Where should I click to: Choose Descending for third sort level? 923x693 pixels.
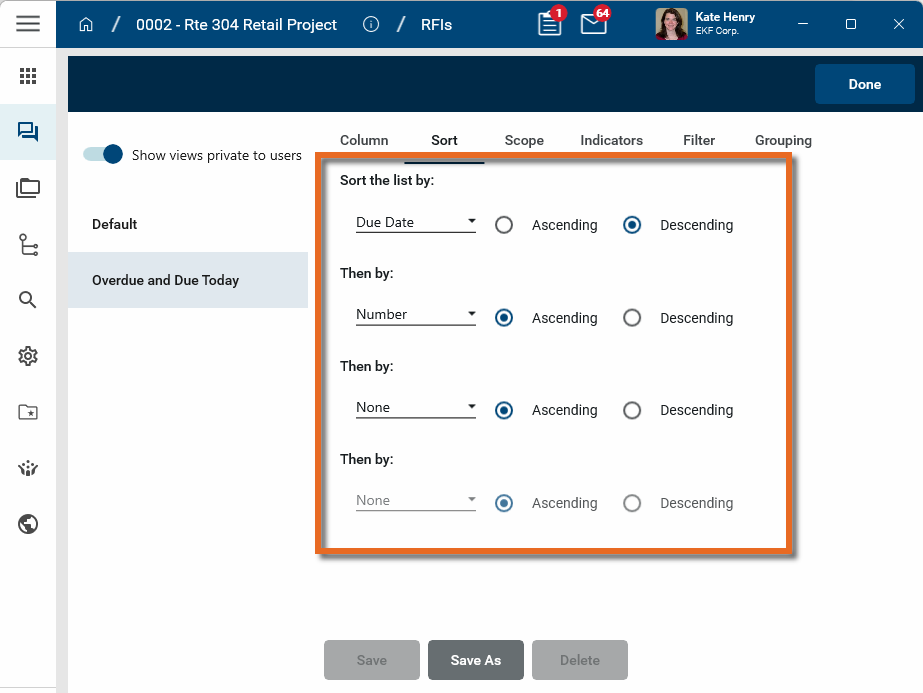point(632,410)
